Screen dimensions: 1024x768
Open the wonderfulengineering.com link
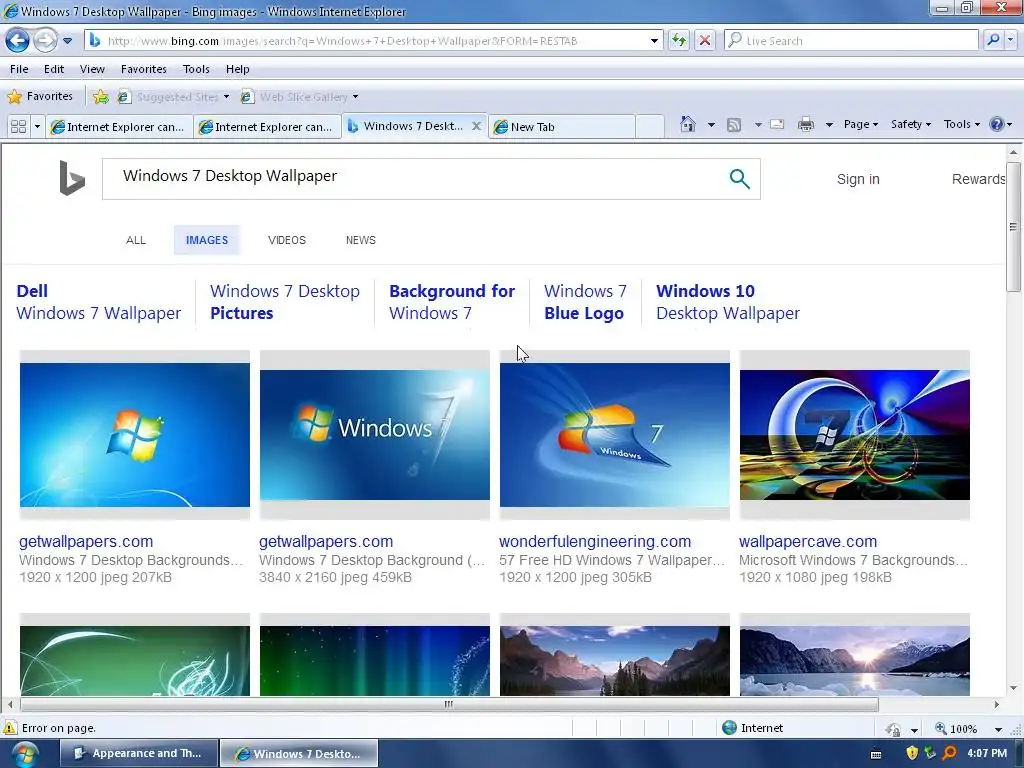click(x=595, y=541)
